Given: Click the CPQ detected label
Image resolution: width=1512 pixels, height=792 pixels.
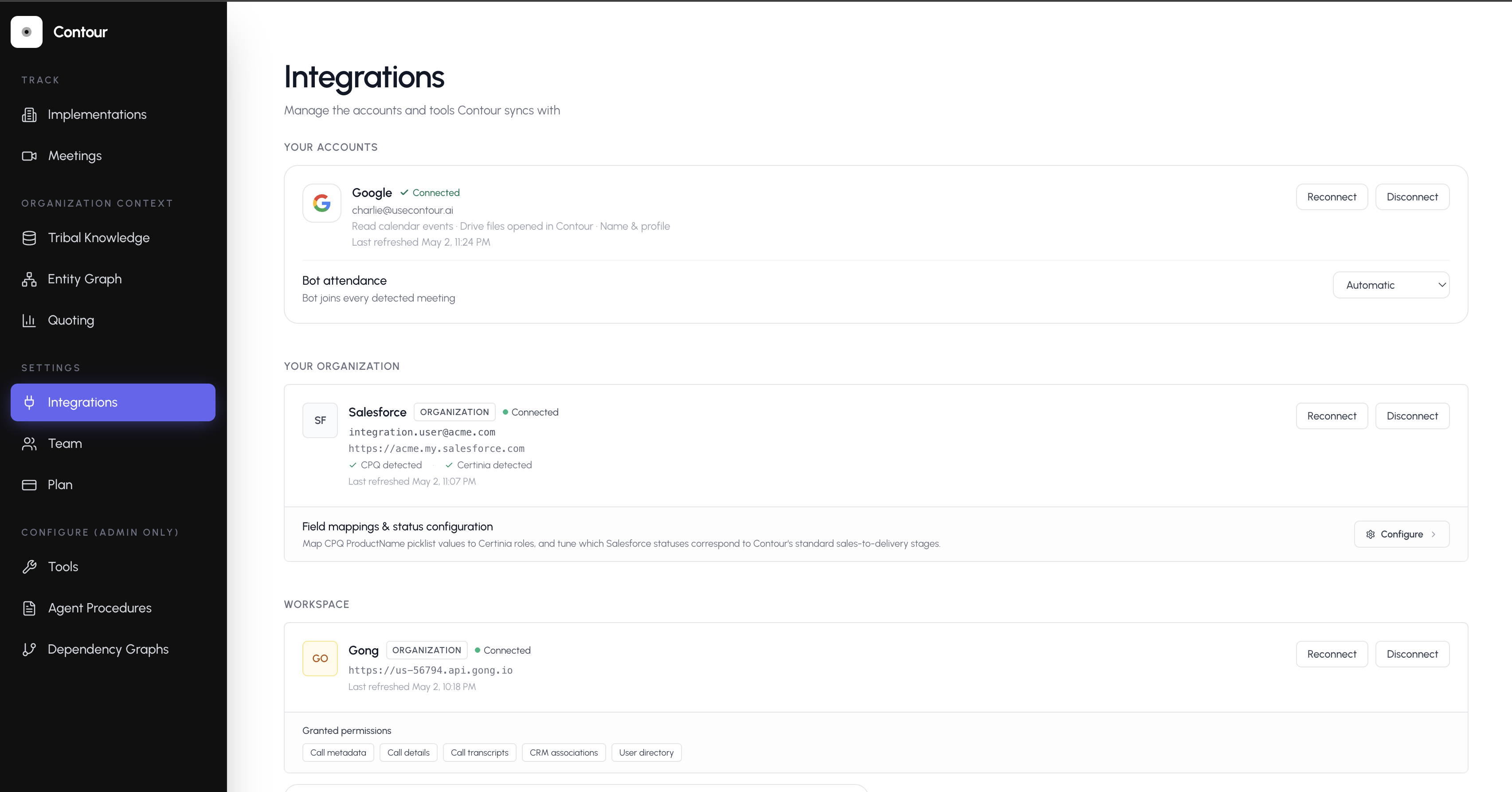Looking at the screenshot, I should point(386,465).
